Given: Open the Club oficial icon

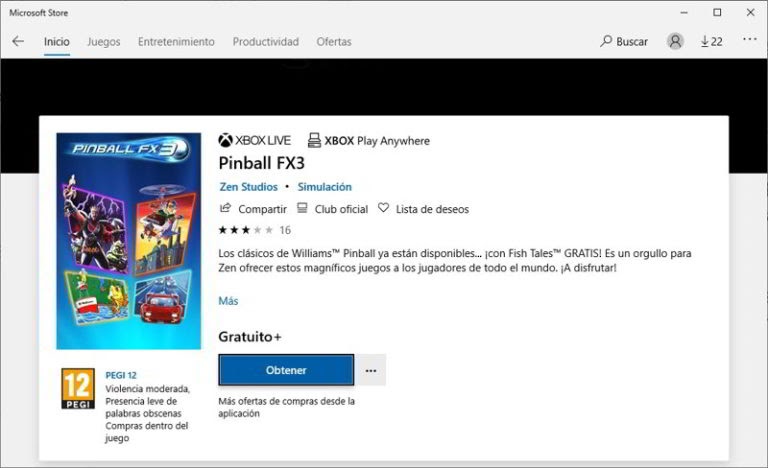Looking at the screenshot, I should (302, 208).
